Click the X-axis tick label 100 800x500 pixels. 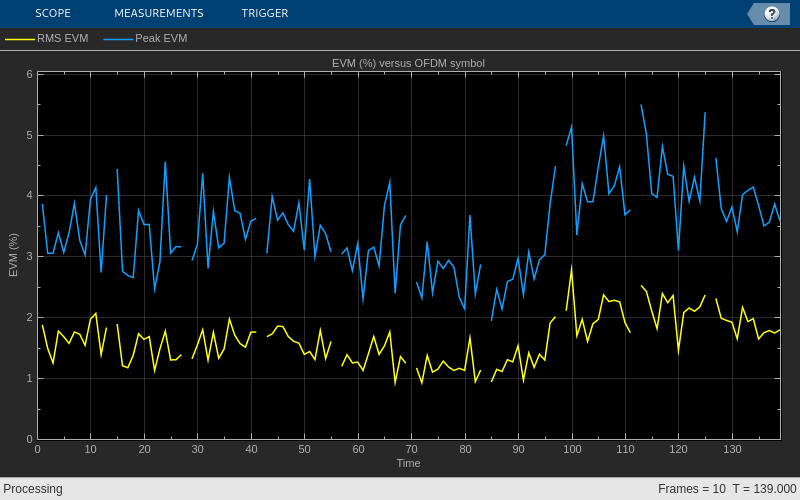572,449
